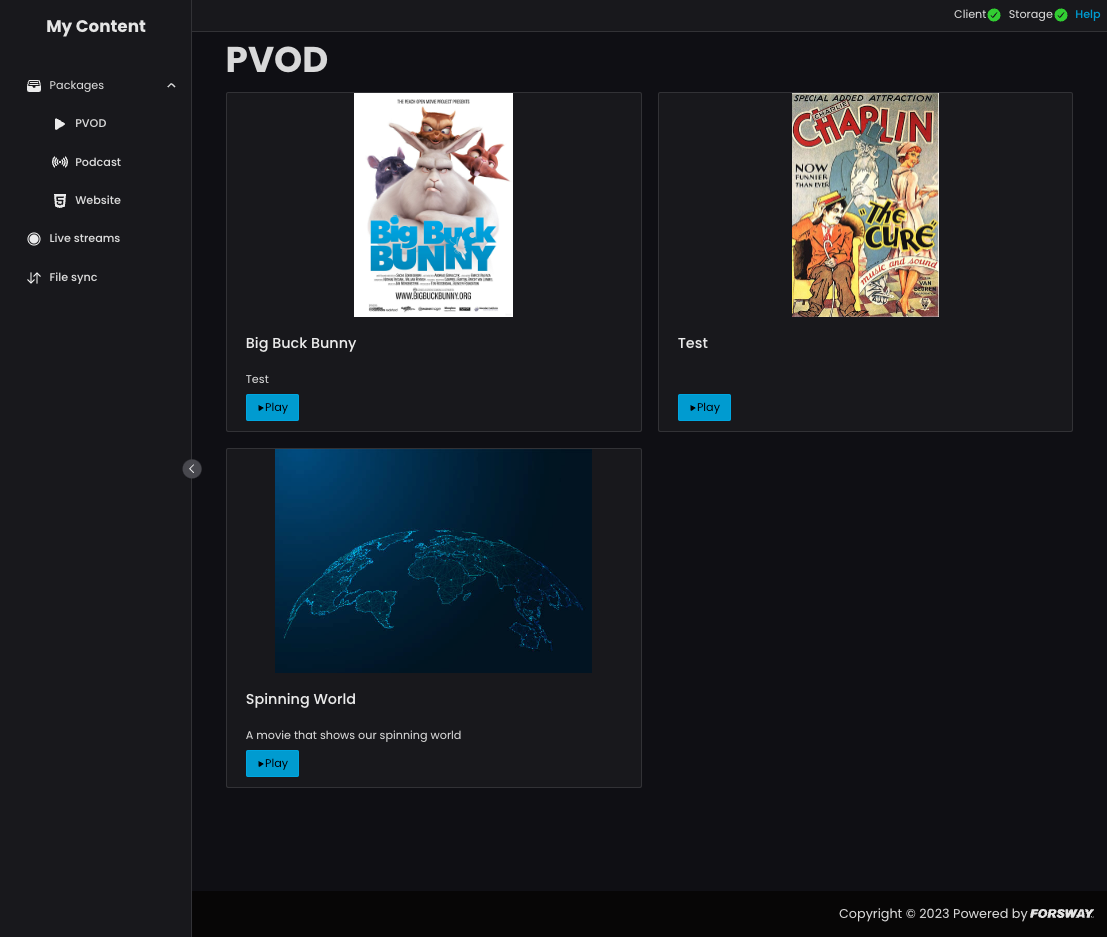Click the Client status green checkmark
1107x937 pixels.
tap(994, 15)
